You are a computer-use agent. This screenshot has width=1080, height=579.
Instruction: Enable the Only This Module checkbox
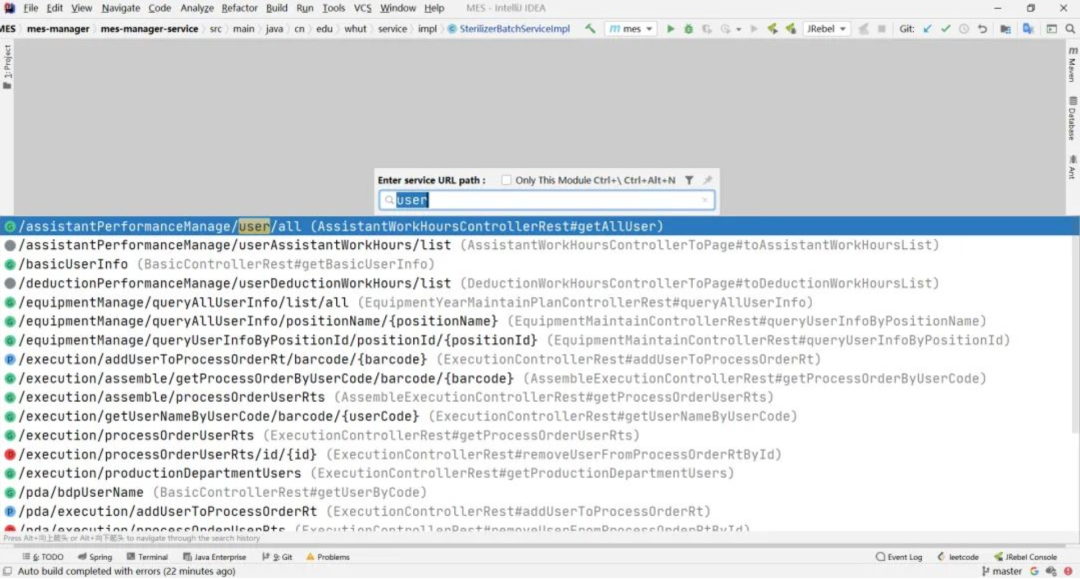point(506,180)
